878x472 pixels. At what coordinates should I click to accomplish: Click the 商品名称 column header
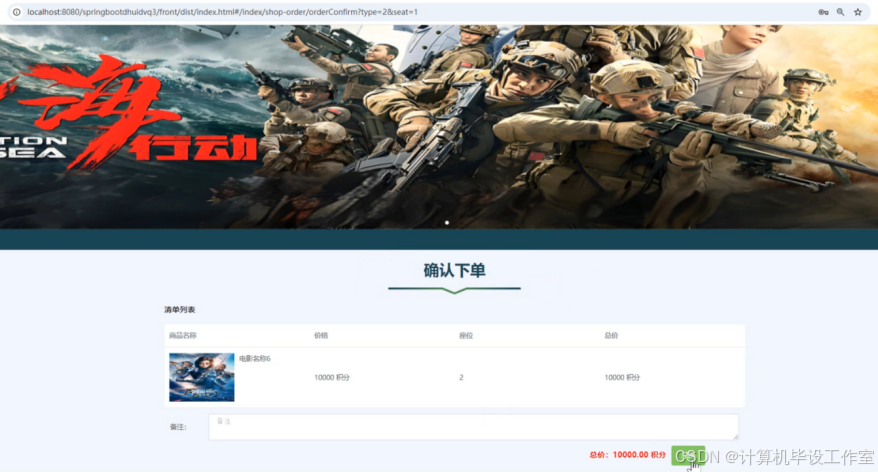point(183,335)
